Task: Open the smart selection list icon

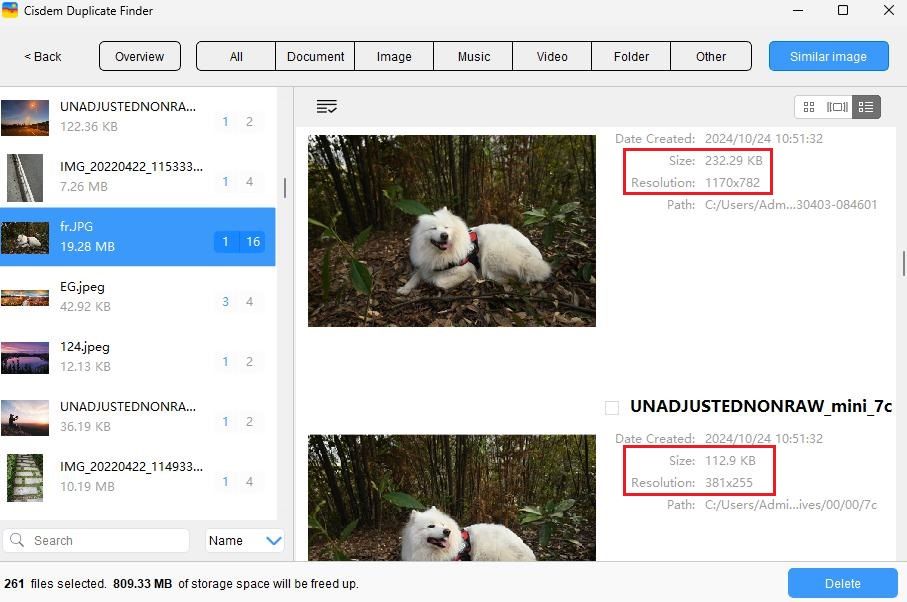Action: (327, 106)
